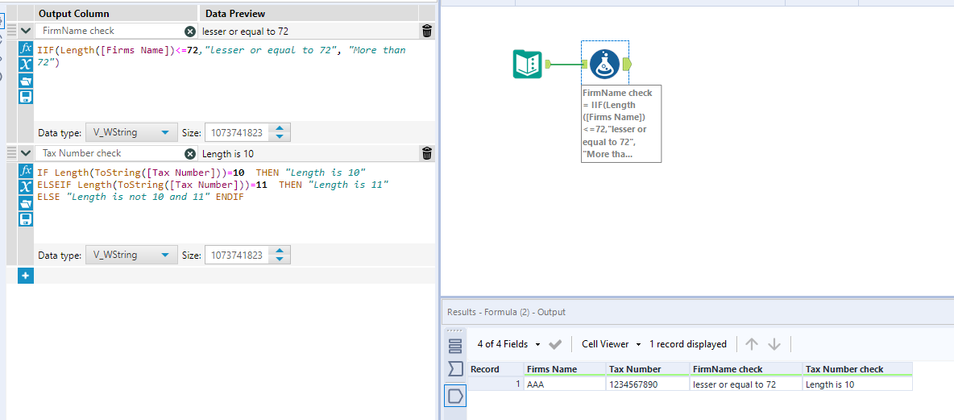
Task: Save the Tax Number check expression
Action: [26, 219]
